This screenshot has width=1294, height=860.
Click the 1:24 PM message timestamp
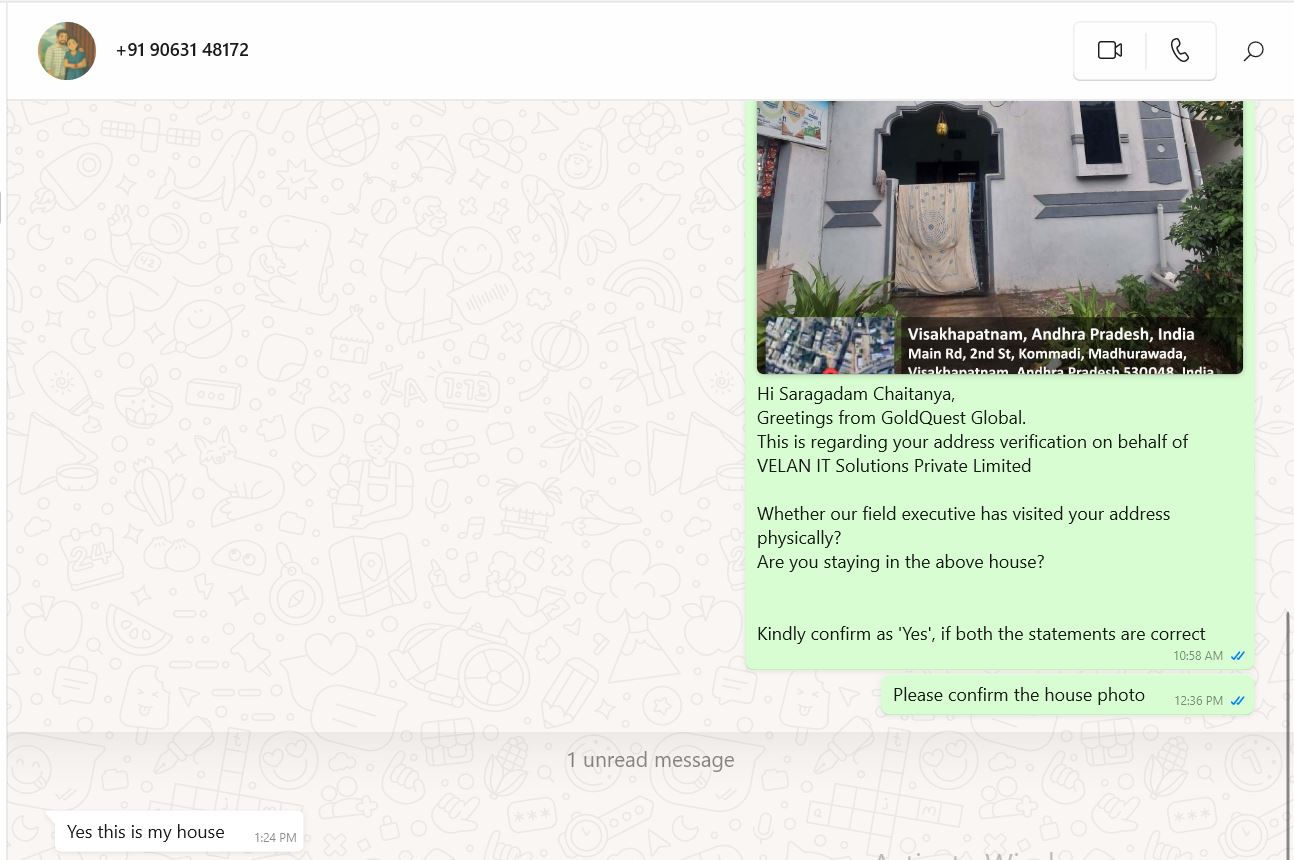[x=275, y=838]
